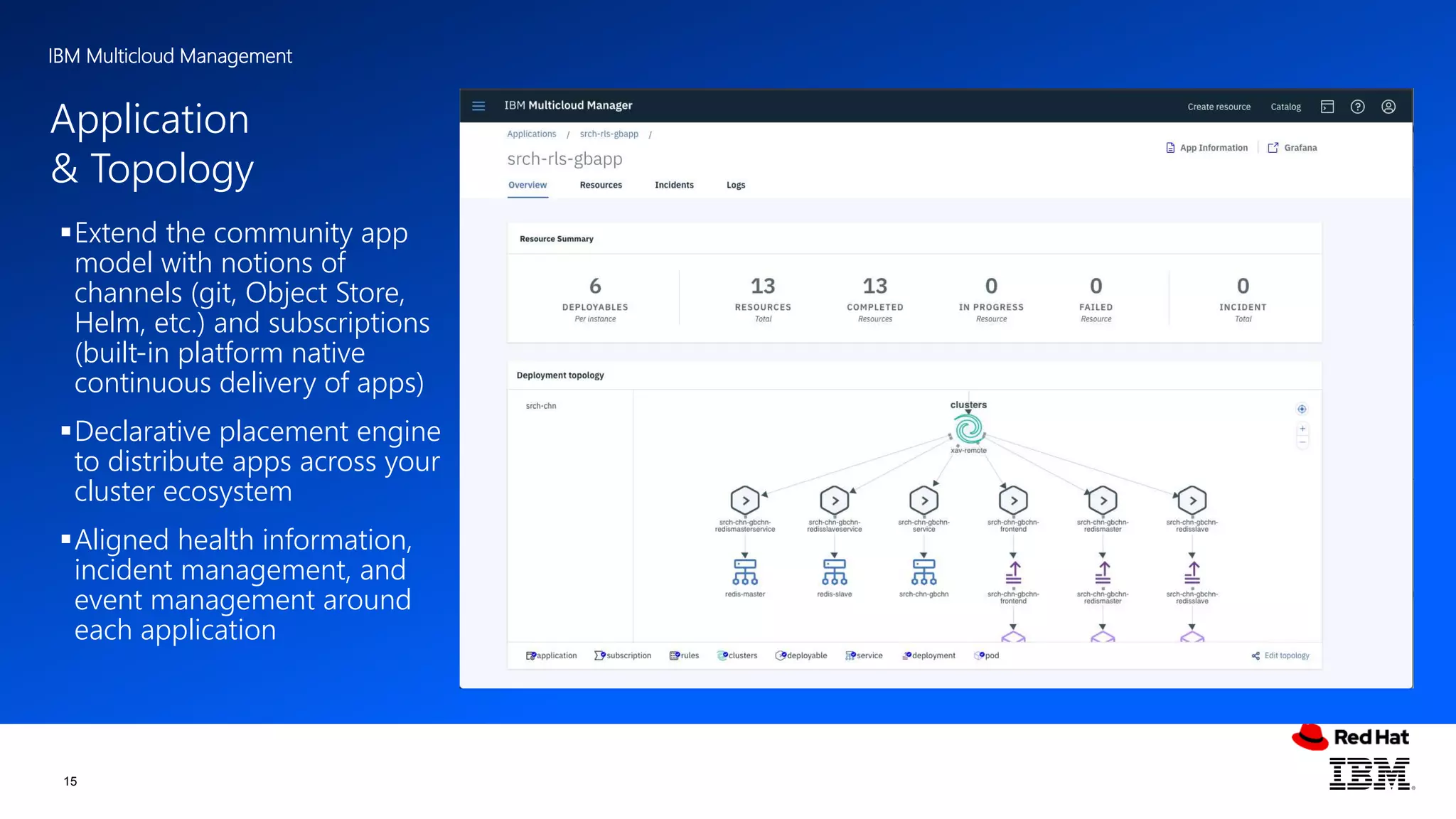Image resolution: width=1456 pixels, height=819 pixels.
Task: Switch to Incidents tab
Action: [674, 185]
